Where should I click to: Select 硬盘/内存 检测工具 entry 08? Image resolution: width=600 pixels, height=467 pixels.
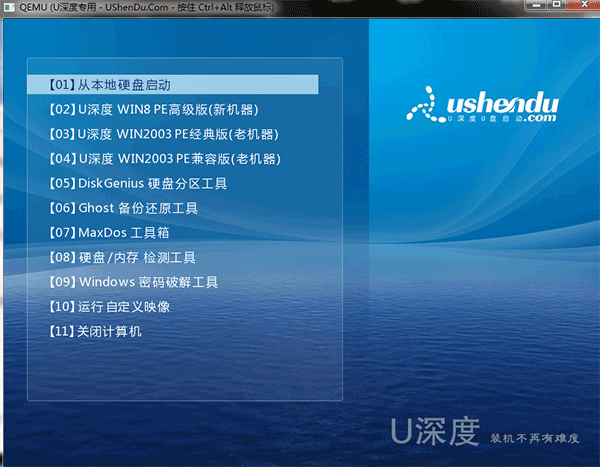[122, 257]
